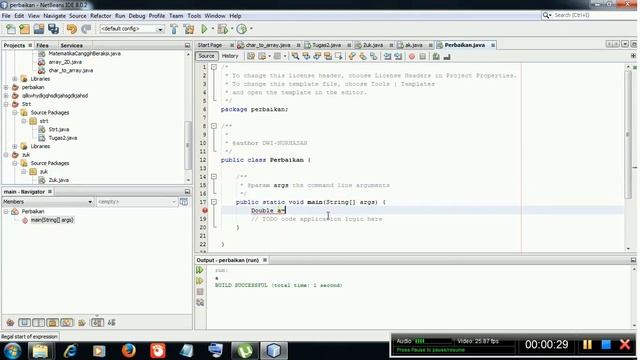Expand the perbaikan project node
640x360 pixels.
pyautogui.click(x=6, y=87)
